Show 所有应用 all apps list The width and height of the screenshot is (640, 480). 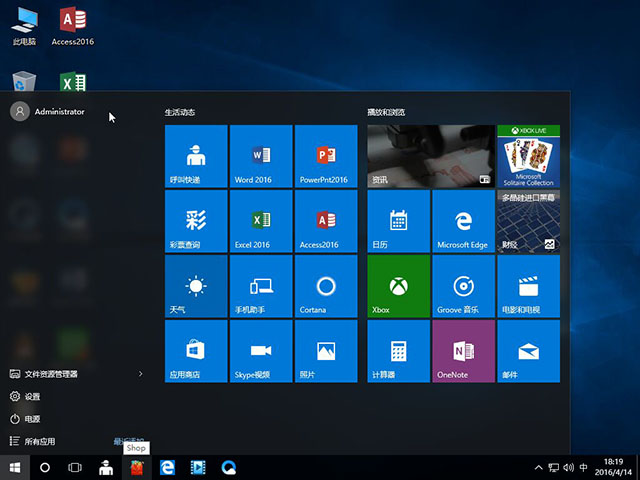click(x=40, y=441)
